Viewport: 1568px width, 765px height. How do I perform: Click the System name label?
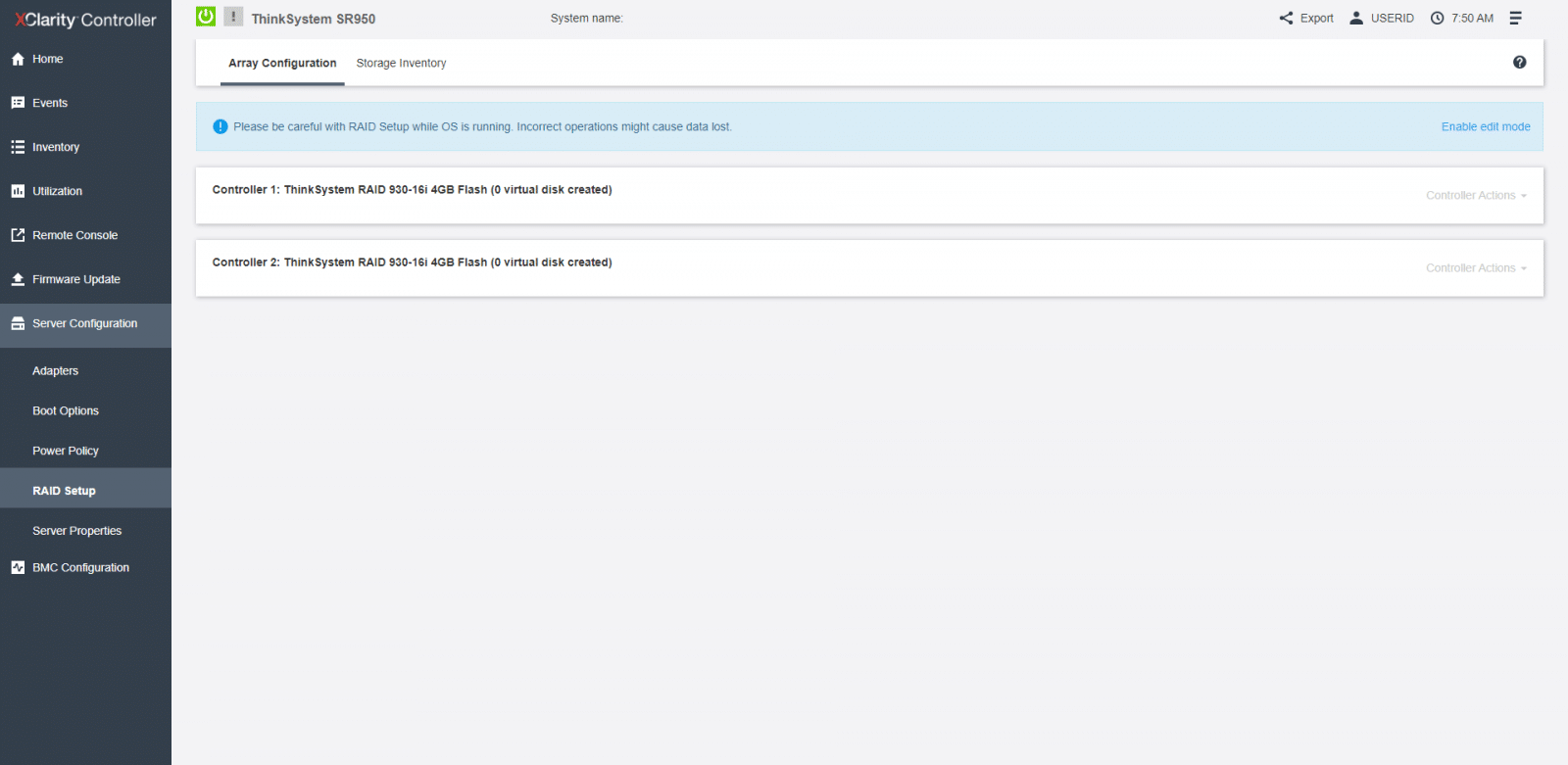(586, 18)
